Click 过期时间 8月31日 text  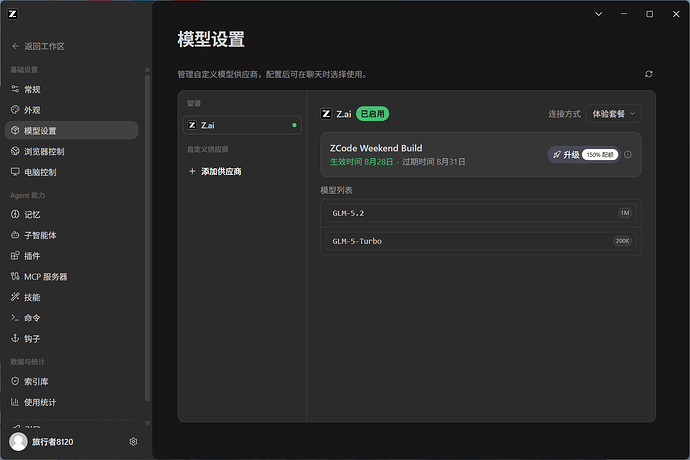click(x=433, y=162)
